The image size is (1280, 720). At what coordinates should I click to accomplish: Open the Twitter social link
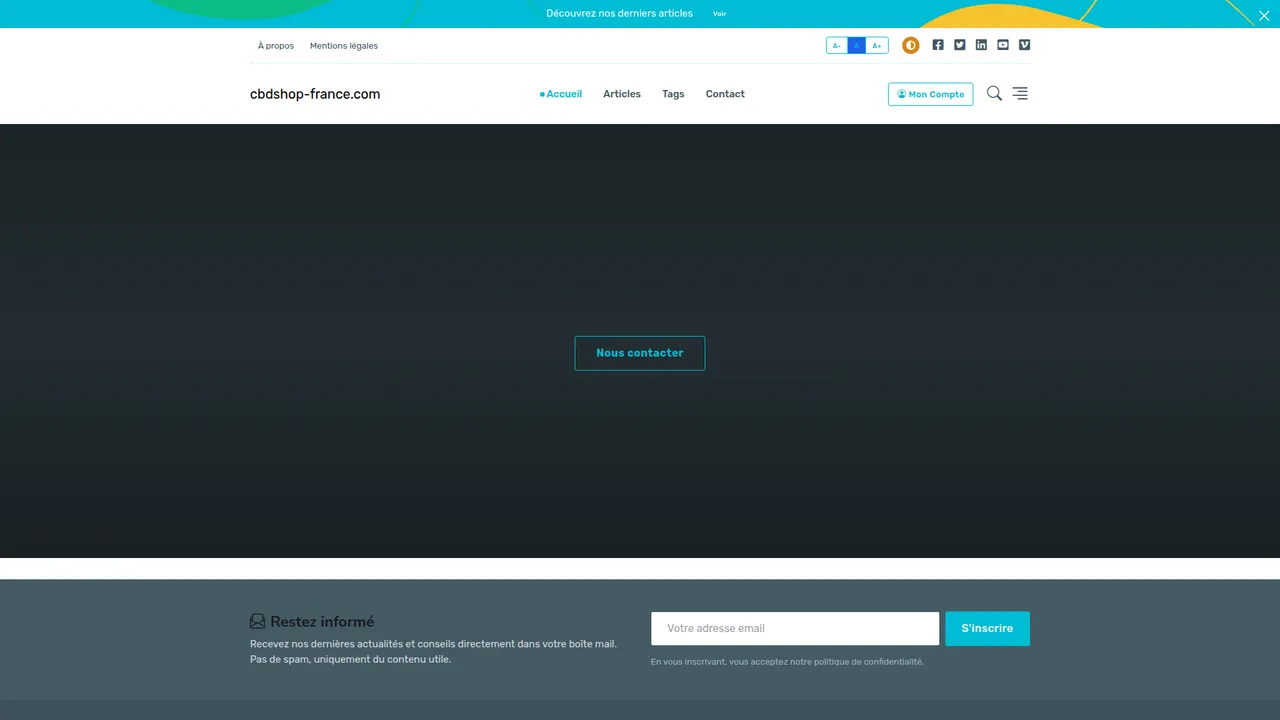click(x=960, y=45)
